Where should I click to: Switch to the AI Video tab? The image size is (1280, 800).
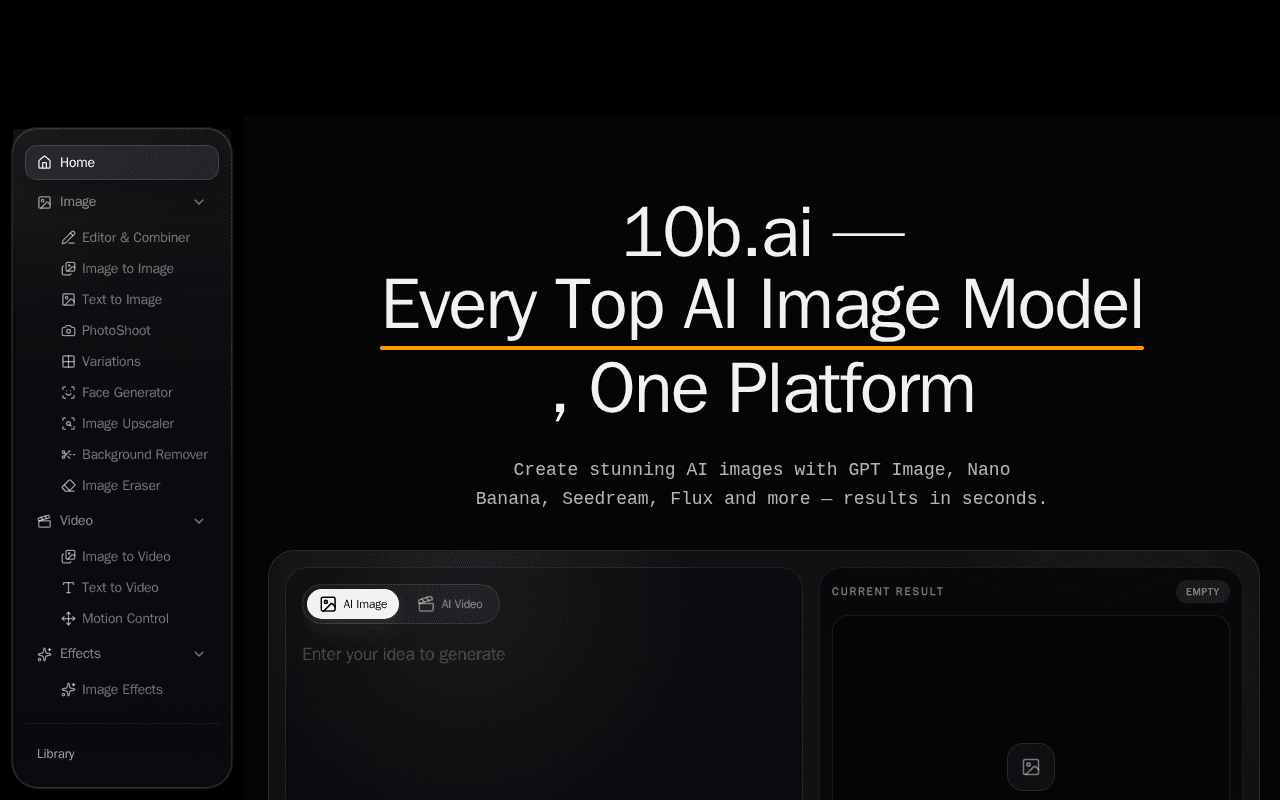point(450,604)
